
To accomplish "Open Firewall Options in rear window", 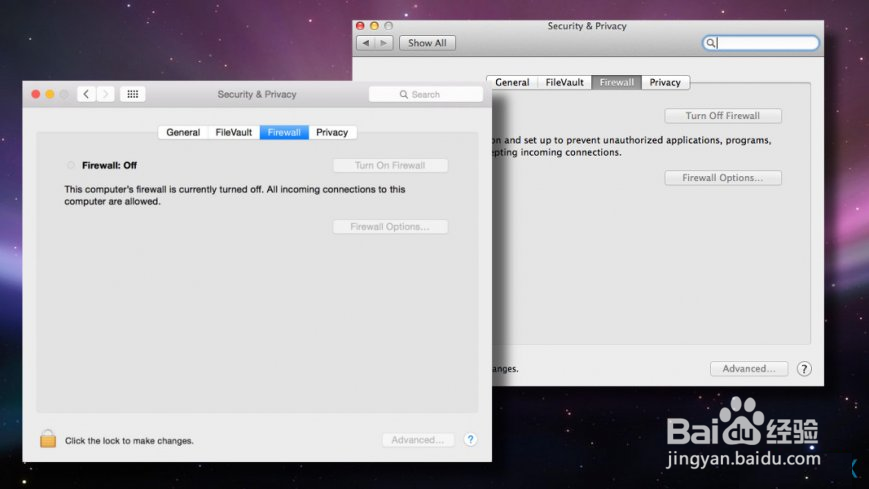I will 723,178.
